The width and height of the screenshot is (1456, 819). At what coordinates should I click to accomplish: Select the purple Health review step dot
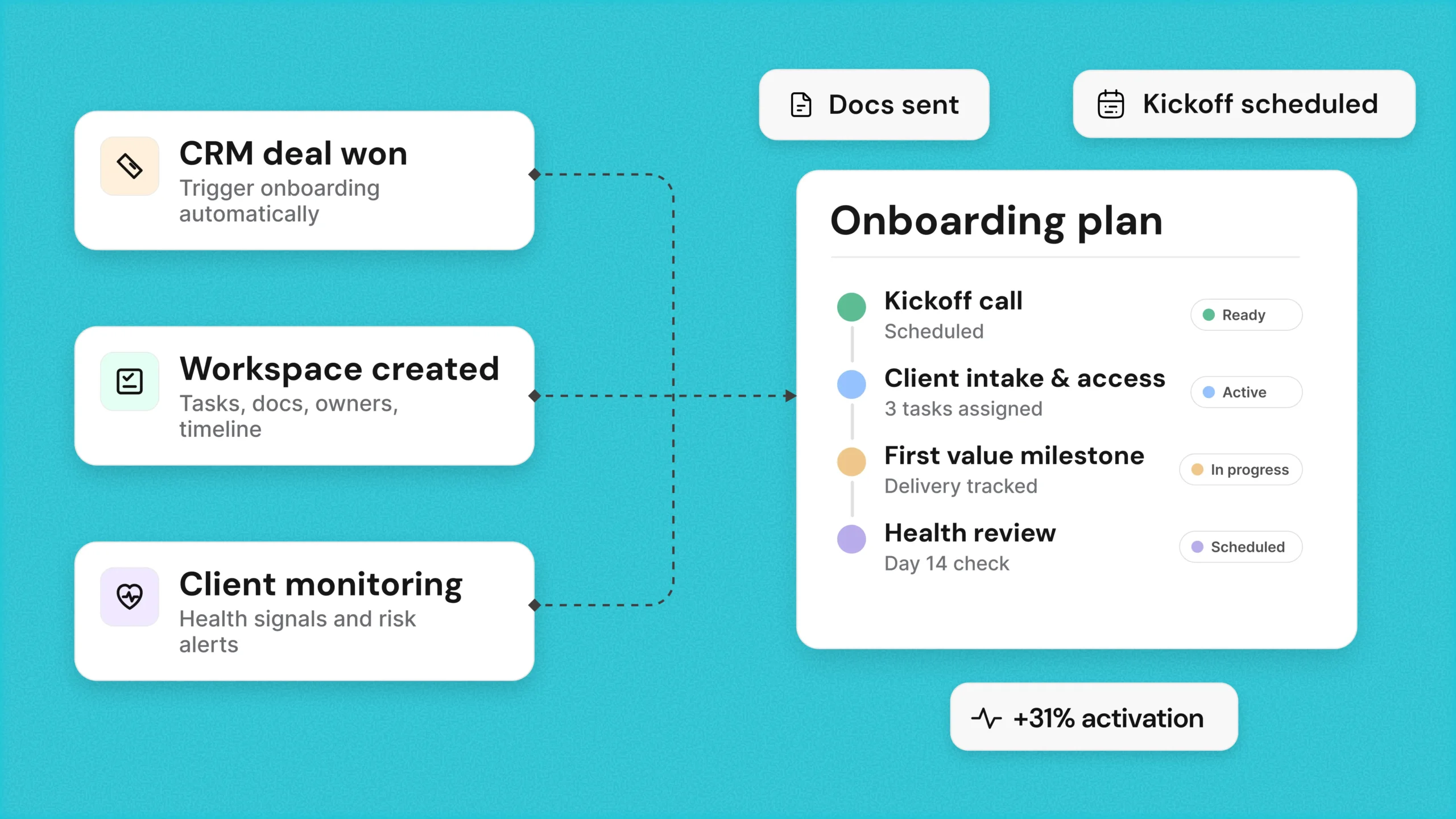point(851,539)
